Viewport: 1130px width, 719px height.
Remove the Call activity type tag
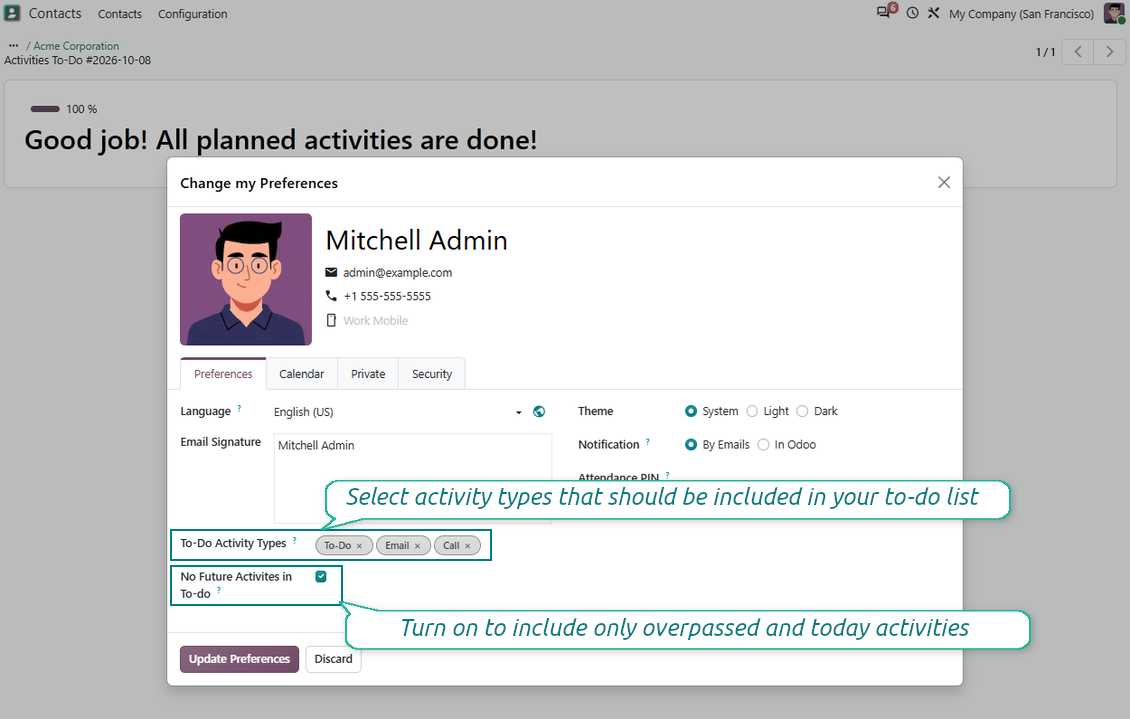tap(467, 546)
